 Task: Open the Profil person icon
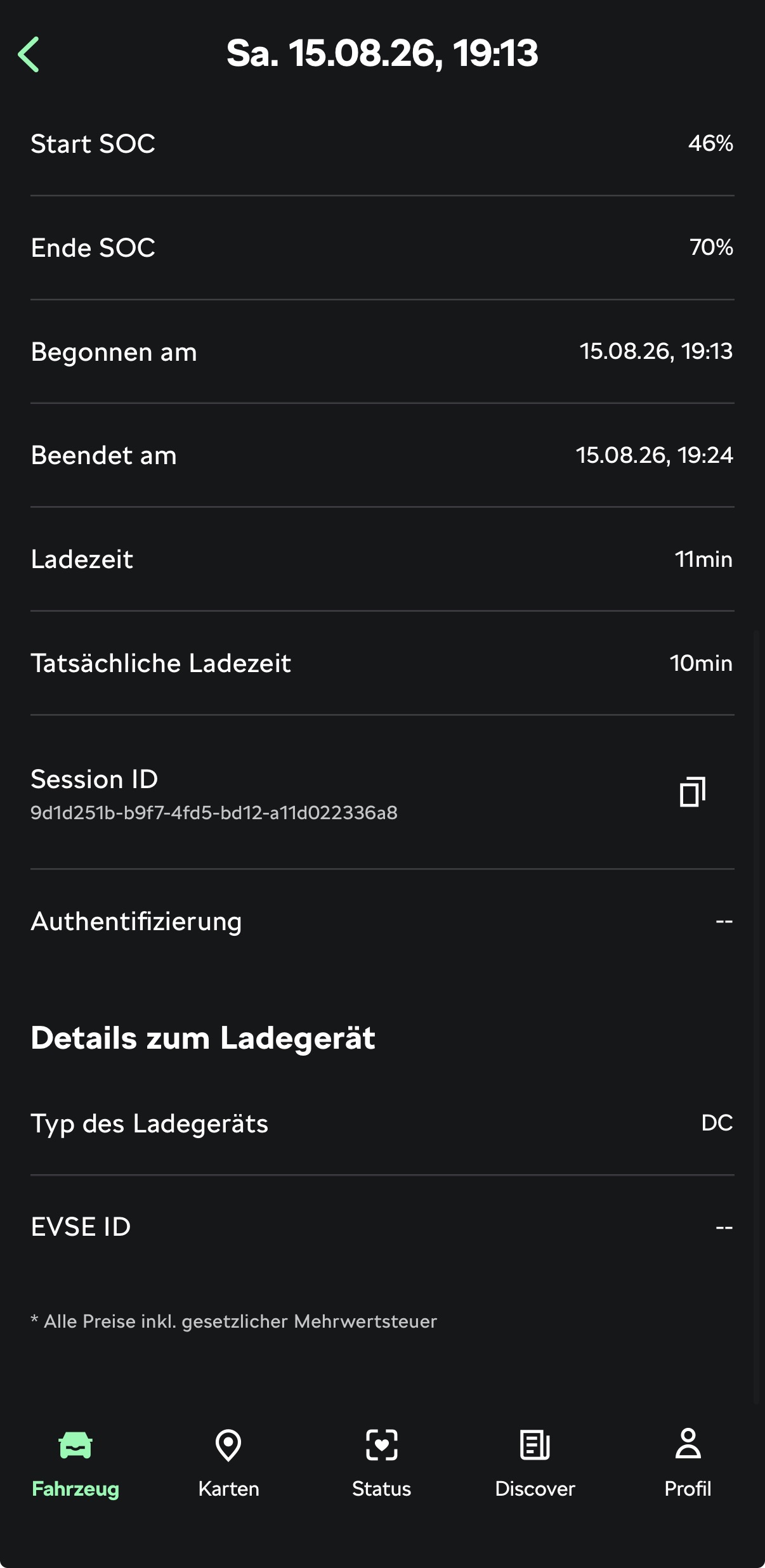[688, 1444]
